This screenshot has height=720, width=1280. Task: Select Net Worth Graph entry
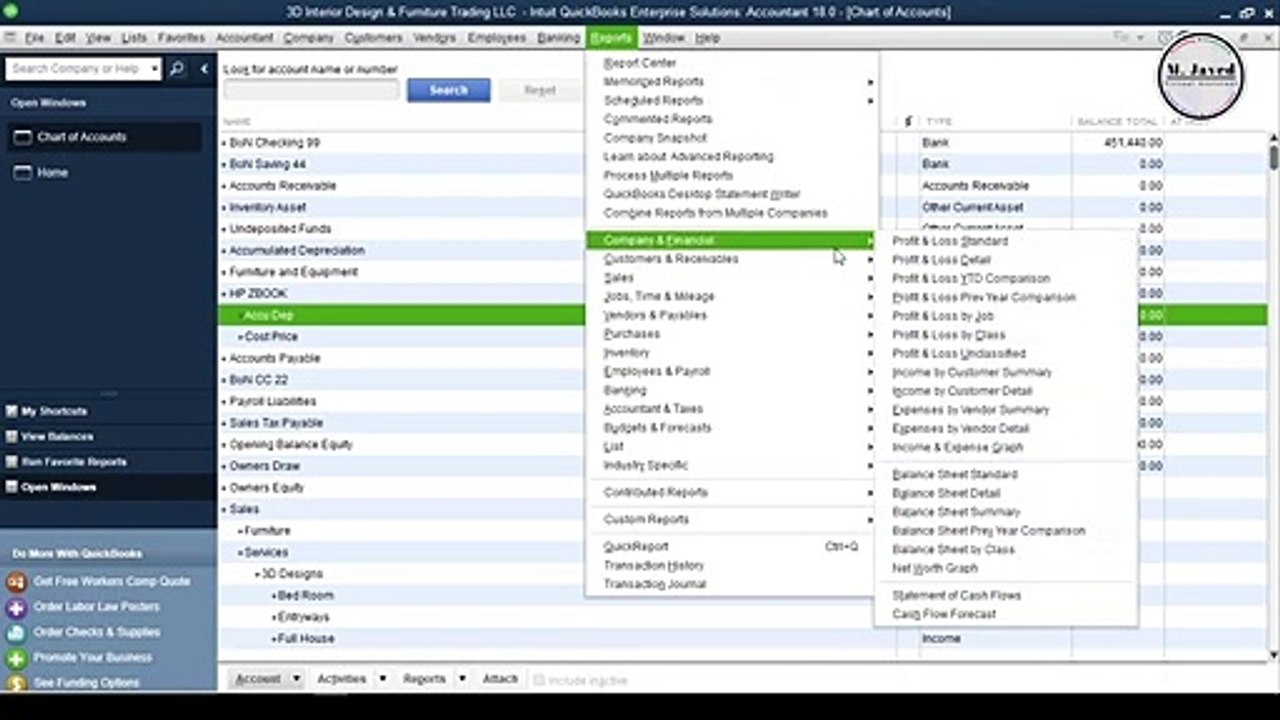coord(934,569)
